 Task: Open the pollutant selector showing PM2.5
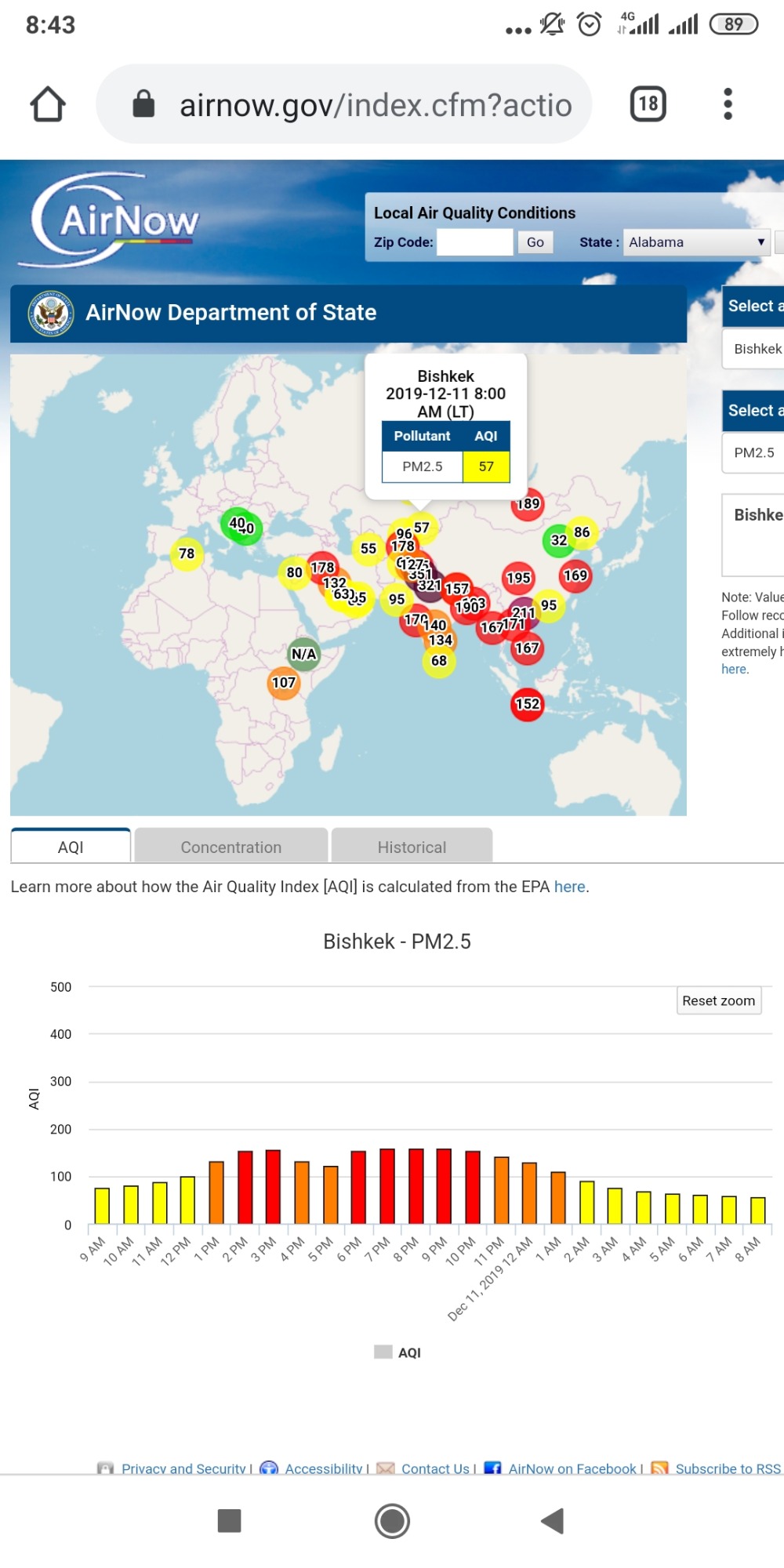pyautogui.click(x=753, y=453)
